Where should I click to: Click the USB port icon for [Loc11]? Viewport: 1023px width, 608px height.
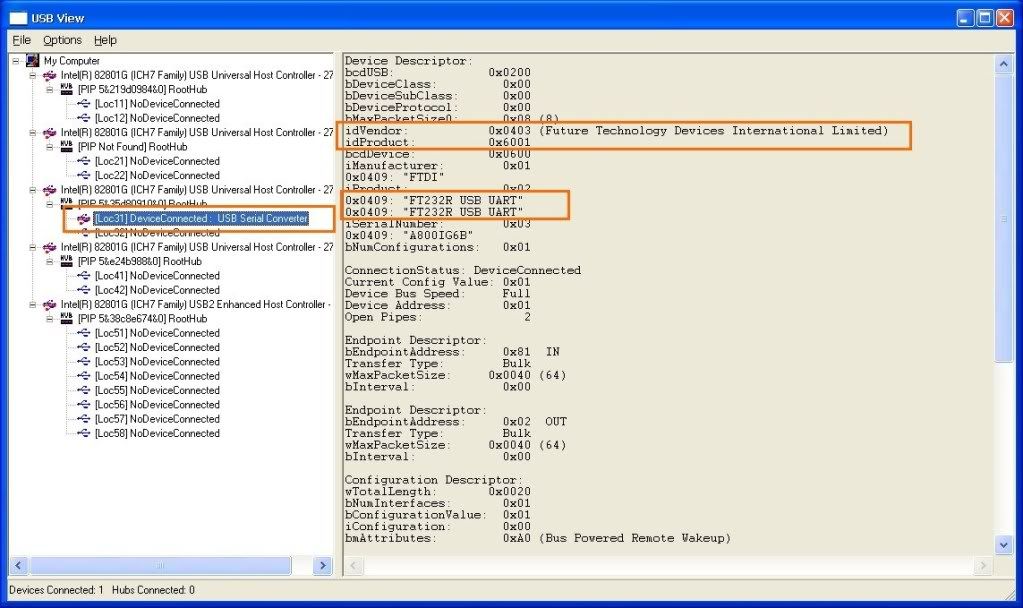click(84, 104)
